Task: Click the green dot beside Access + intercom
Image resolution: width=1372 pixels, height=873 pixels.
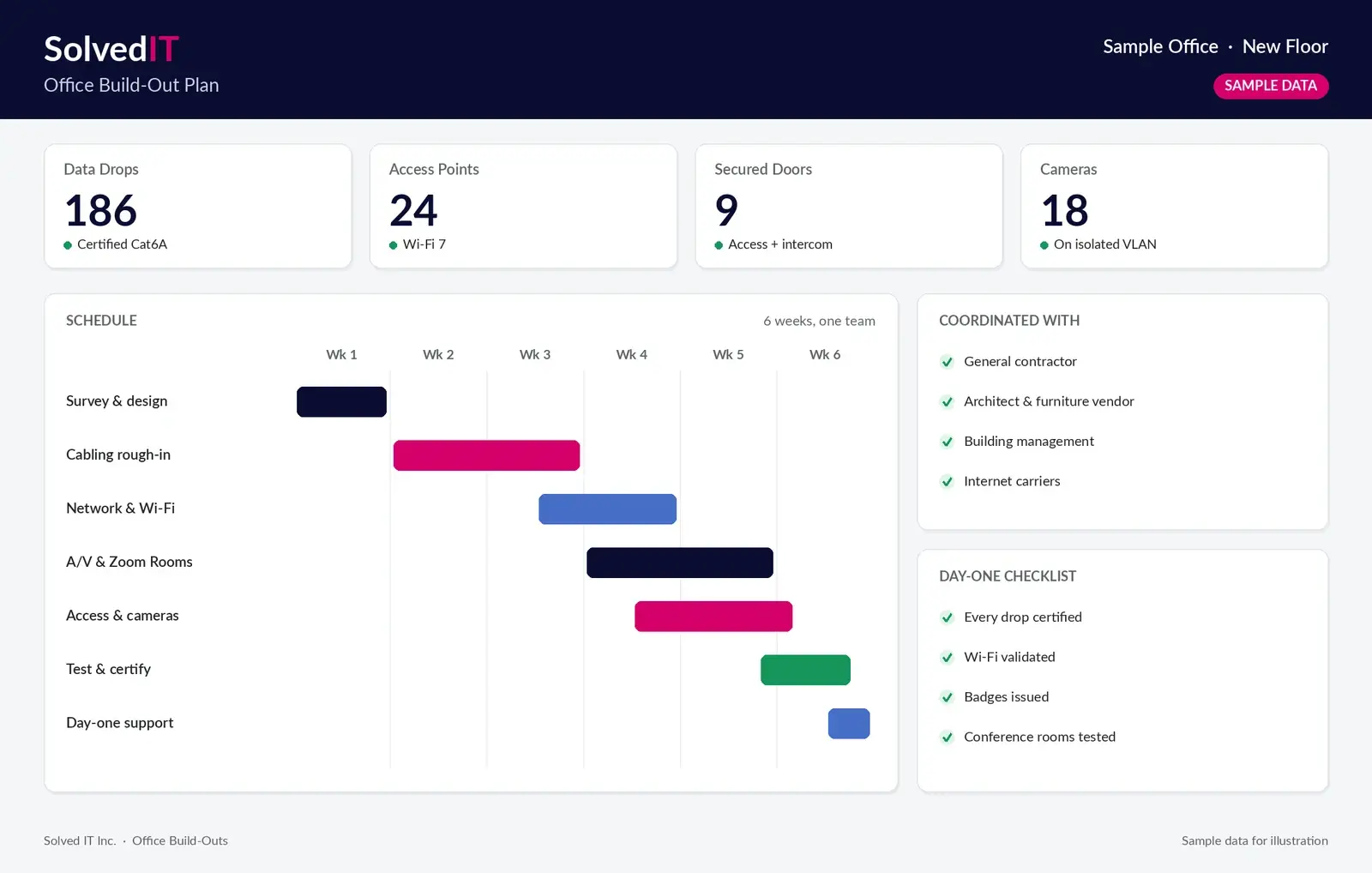Action: (719, 245)
